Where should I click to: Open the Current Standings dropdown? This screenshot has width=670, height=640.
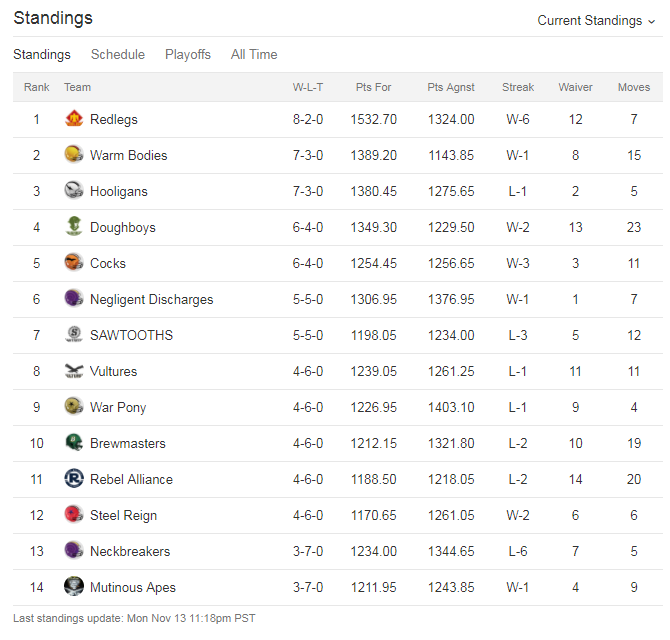596,21
